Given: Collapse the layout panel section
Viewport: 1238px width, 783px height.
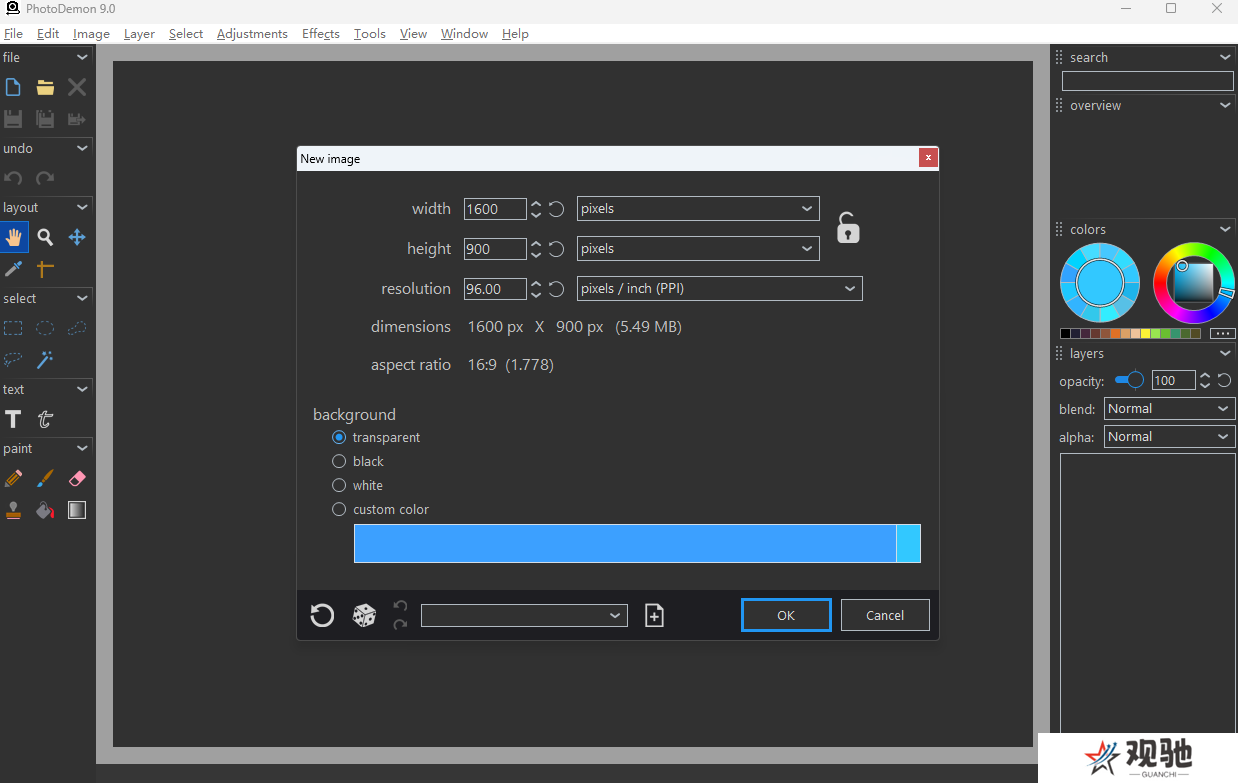Looking at the screenshot, I should [x=82, y=207].
